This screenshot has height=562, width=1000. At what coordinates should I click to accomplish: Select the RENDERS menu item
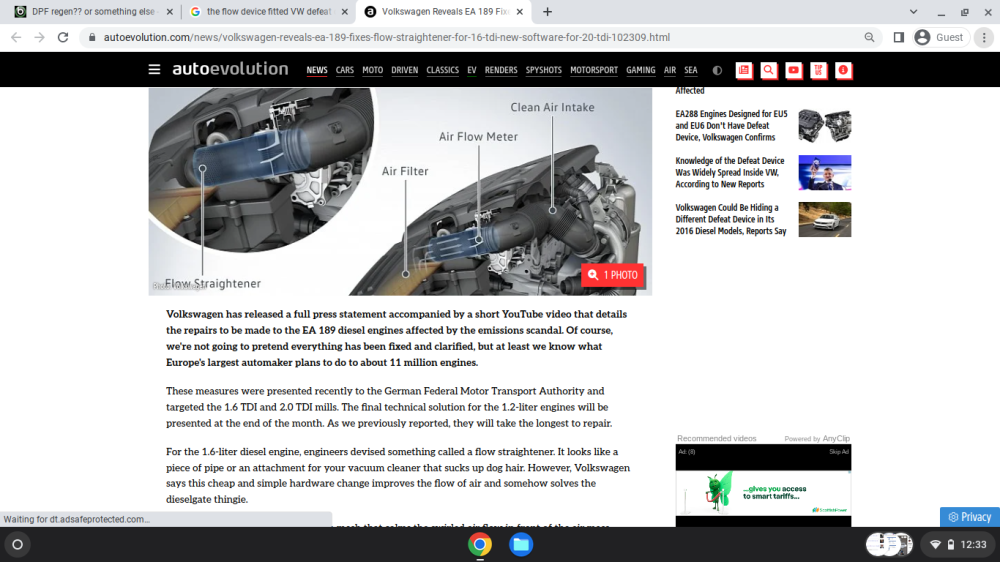501,70
